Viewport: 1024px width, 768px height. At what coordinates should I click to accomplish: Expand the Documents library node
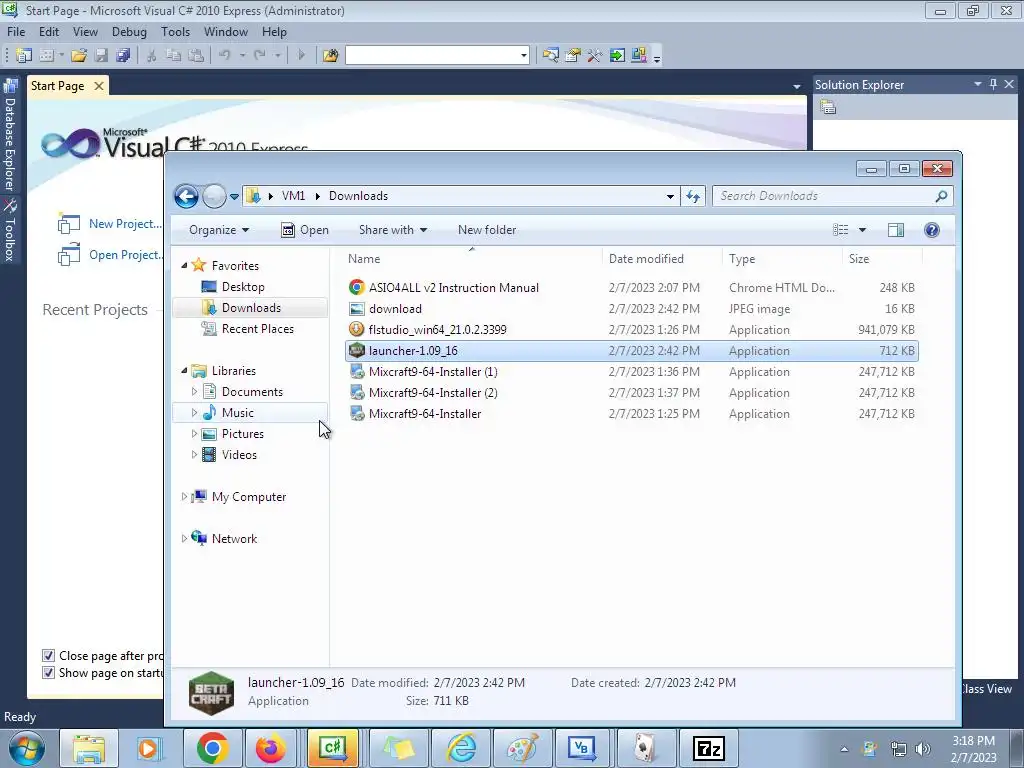(x=194, y=392)
